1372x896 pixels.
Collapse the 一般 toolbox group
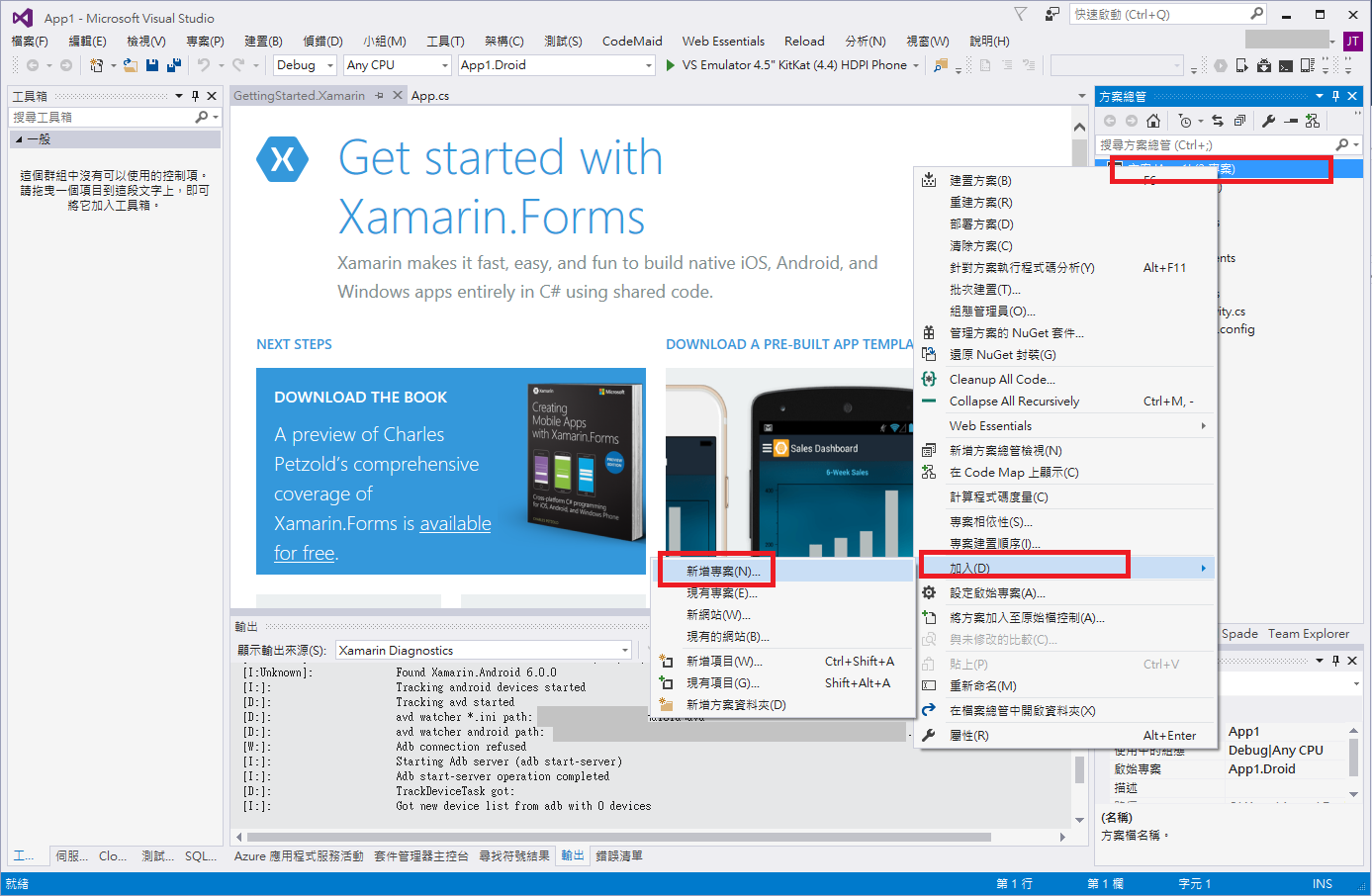pyautogui.click(x=19, y=139)
